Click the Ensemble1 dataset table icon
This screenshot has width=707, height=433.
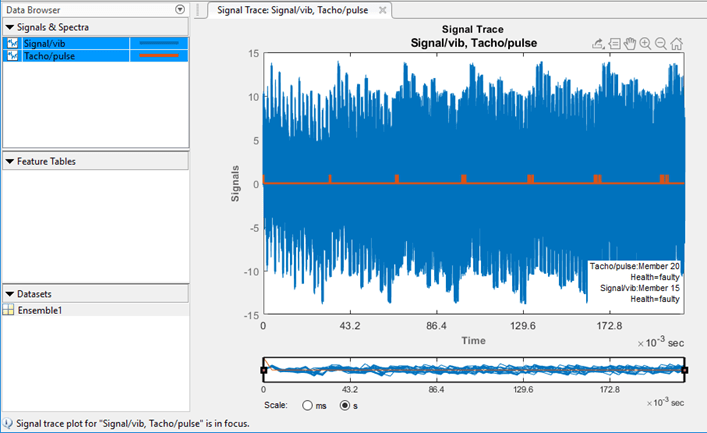point(8,310)
